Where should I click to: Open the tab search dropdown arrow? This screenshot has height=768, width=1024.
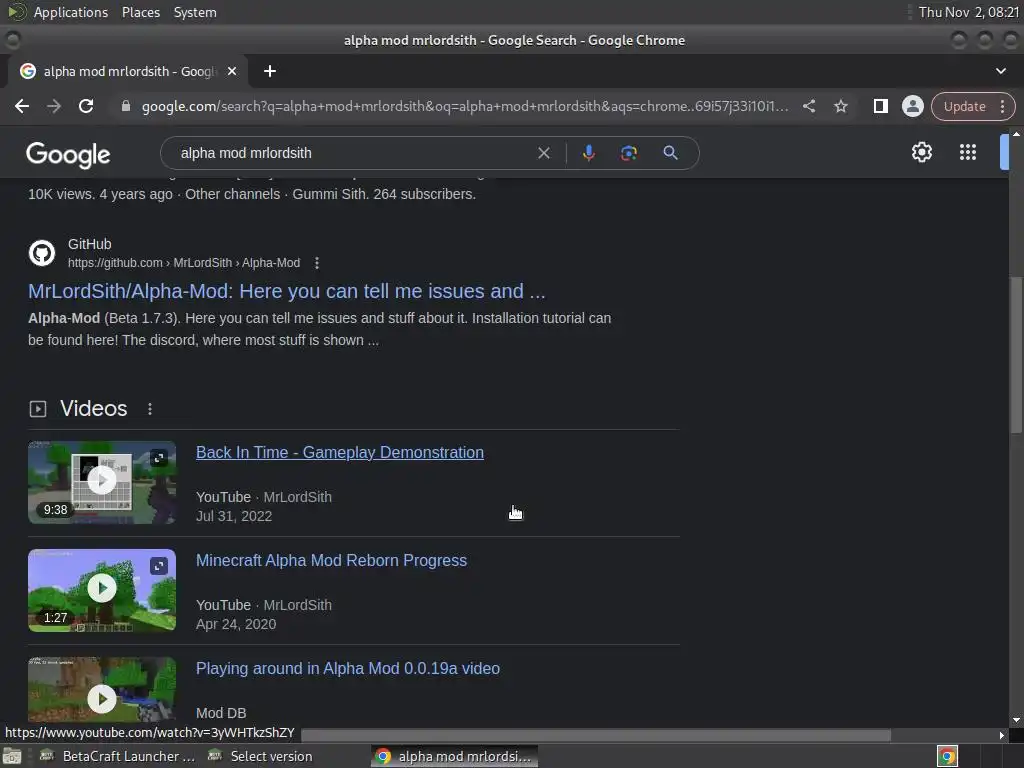coord(1000,71)
